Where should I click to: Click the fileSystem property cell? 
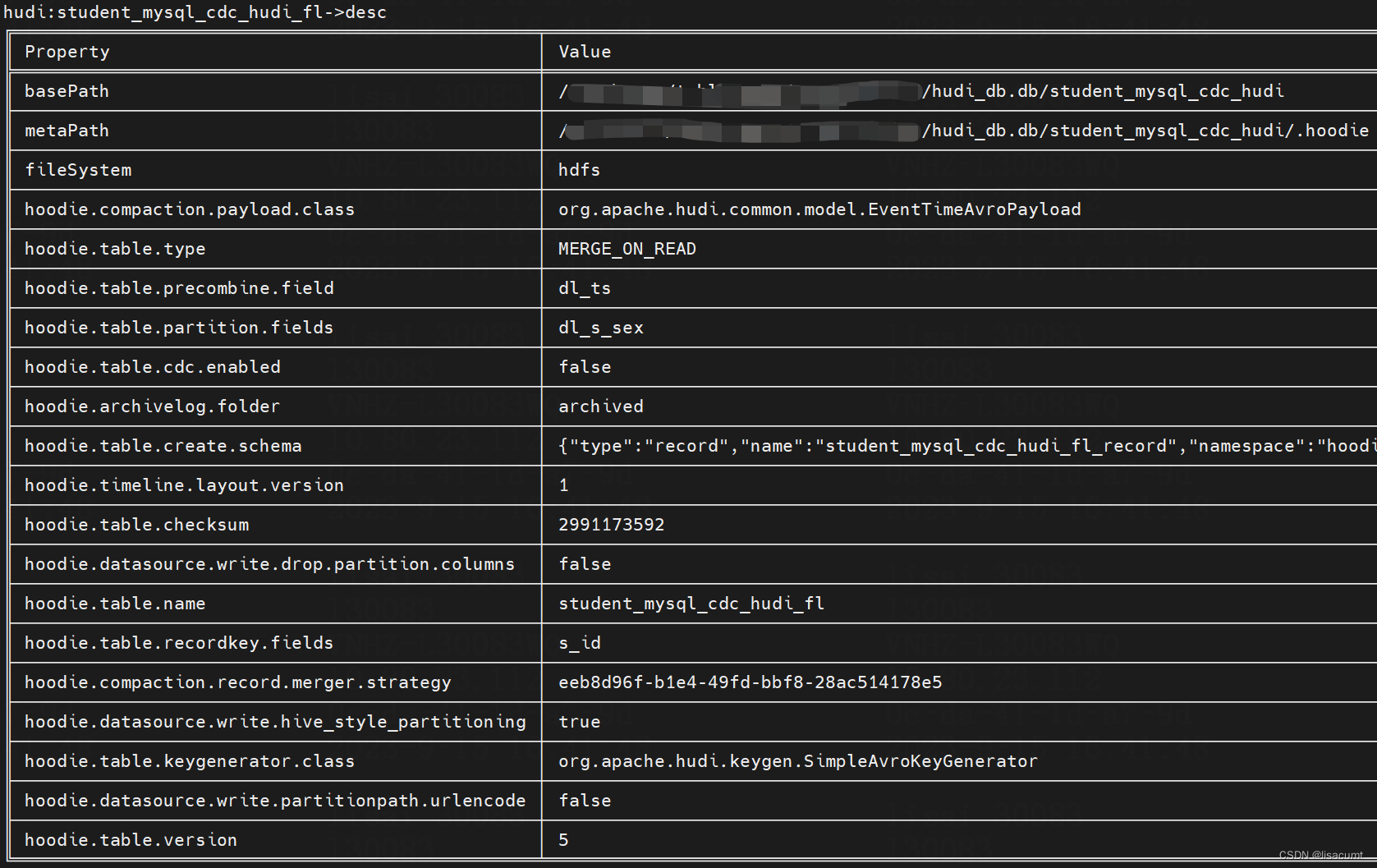pos(78,170)
